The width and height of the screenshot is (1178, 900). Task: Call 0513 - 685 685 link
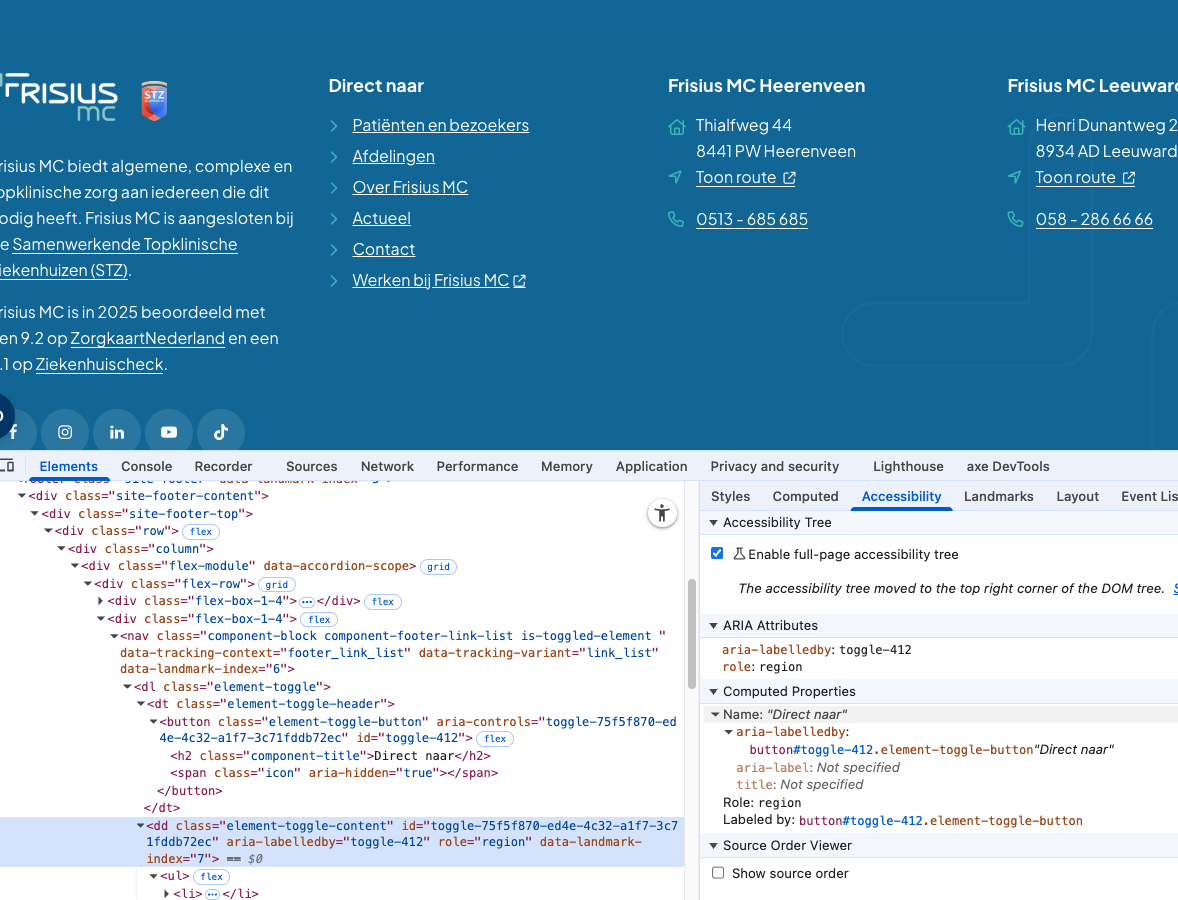tap(752, 219)
